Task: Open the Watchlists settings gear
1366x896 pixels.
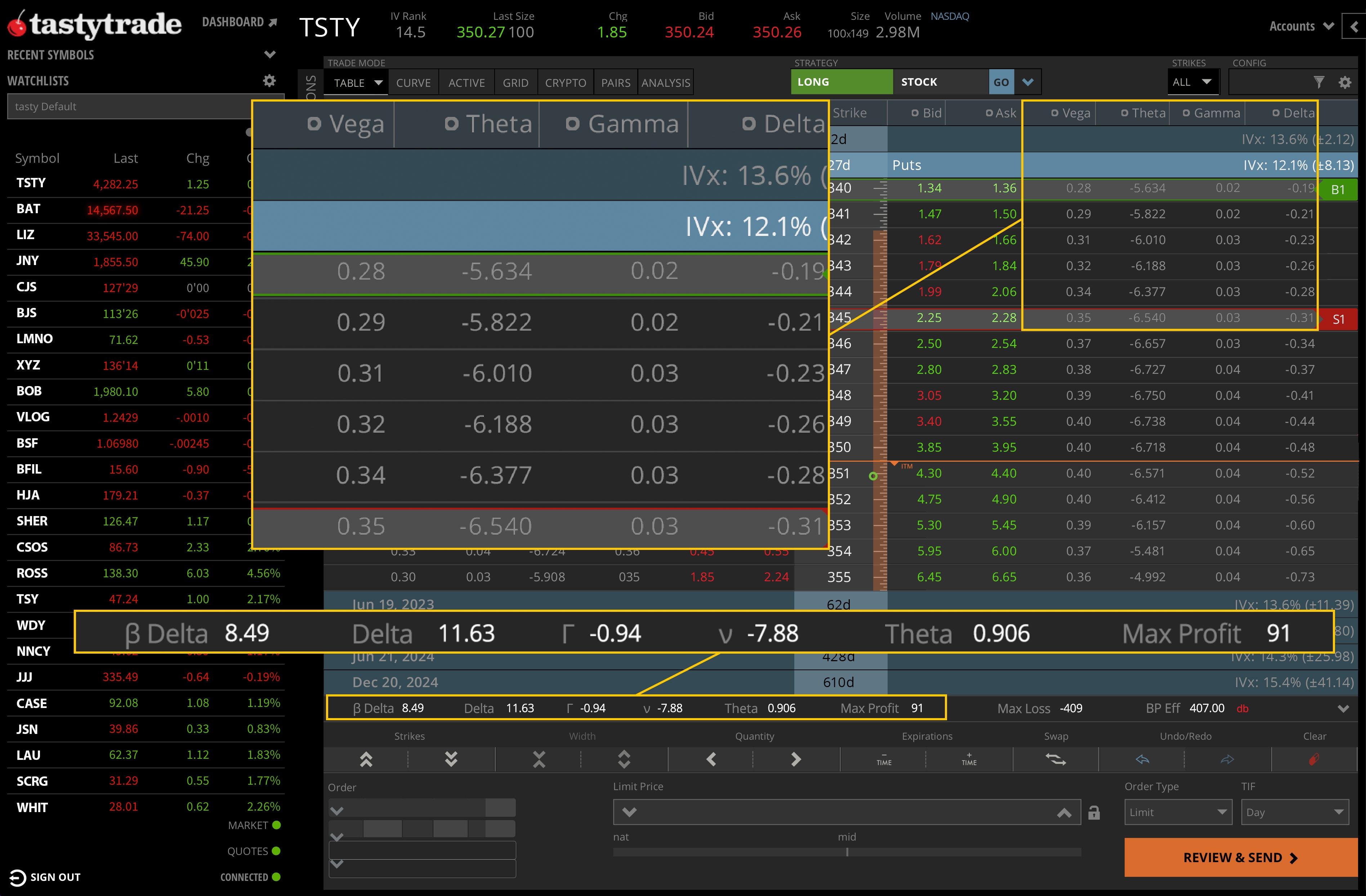Action: click(269, 80)
